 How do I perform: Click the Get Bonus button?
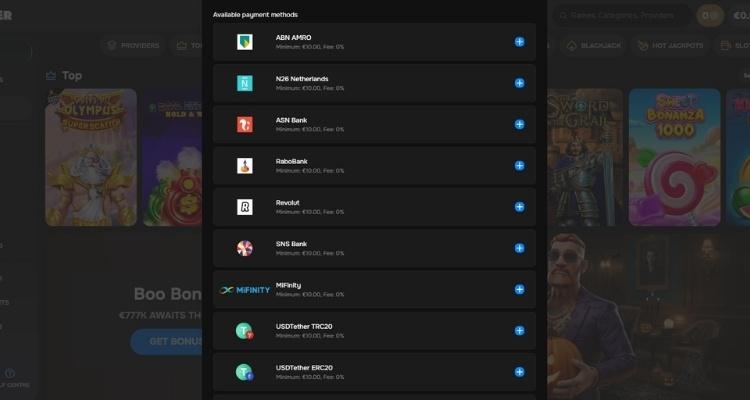click(166, 341)
